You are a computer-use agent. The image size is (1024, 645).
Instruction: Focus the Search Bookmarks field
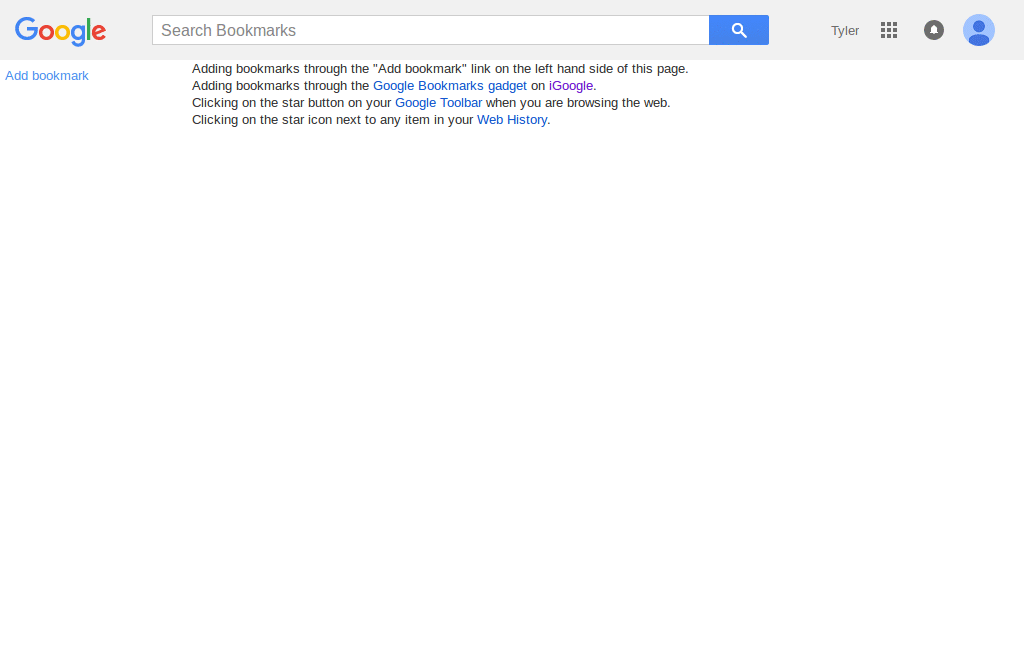pos(430,30)
